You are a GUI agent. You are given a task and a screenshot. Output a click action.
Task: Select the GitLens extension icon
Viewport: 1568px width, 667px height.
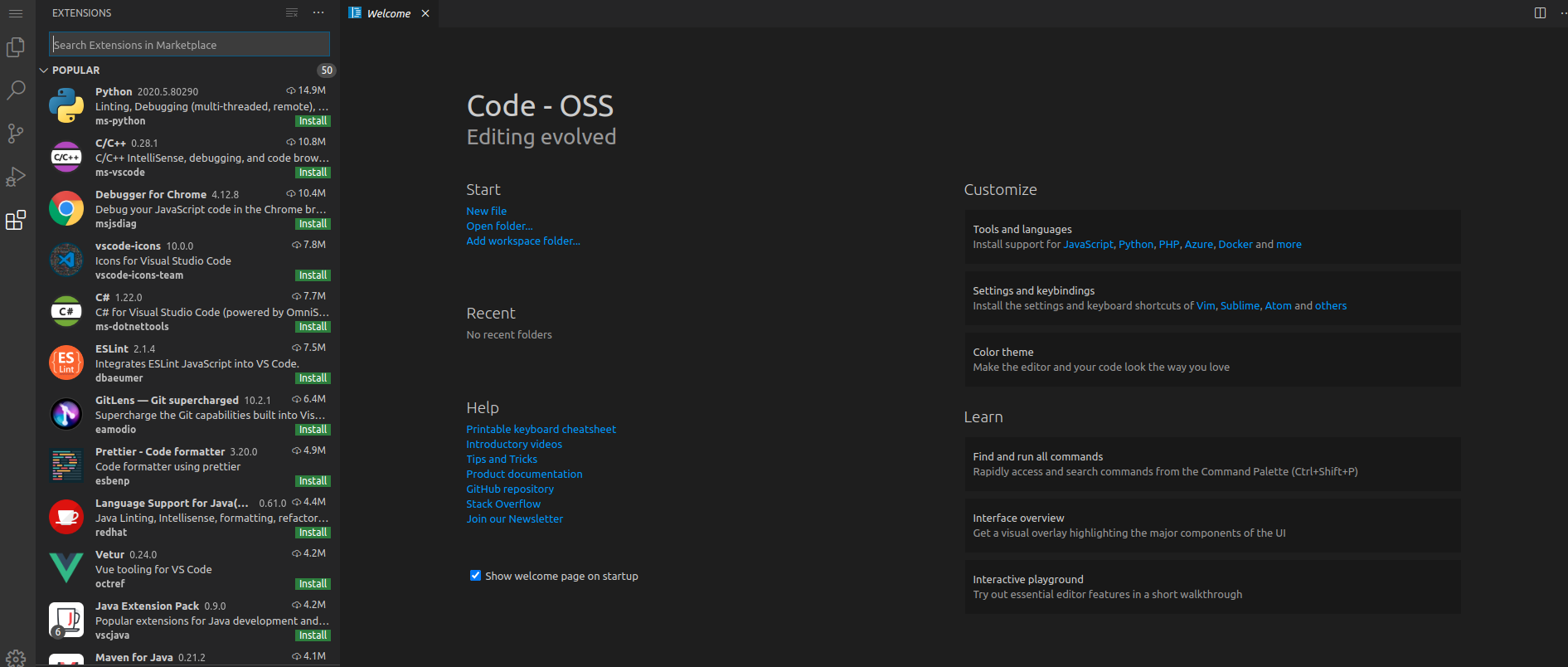click(66, 415)
